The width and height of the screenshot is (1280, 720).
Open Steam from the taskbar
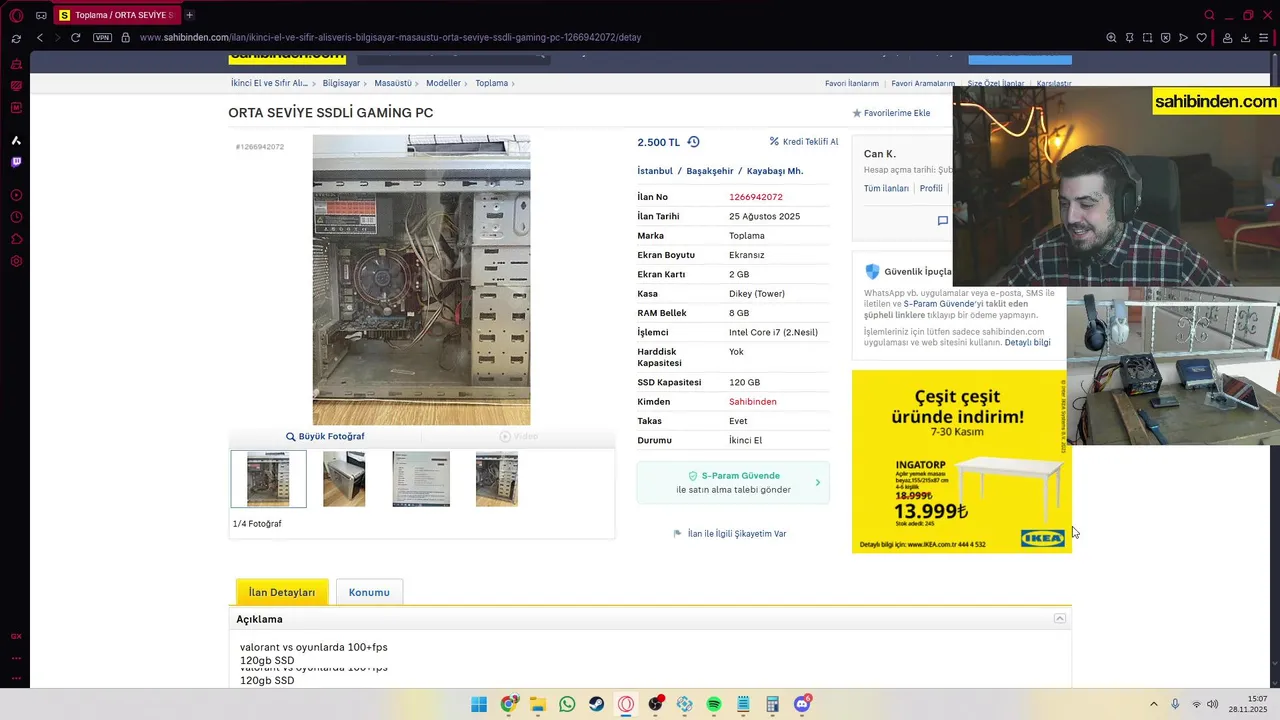(x=596, y=705)
